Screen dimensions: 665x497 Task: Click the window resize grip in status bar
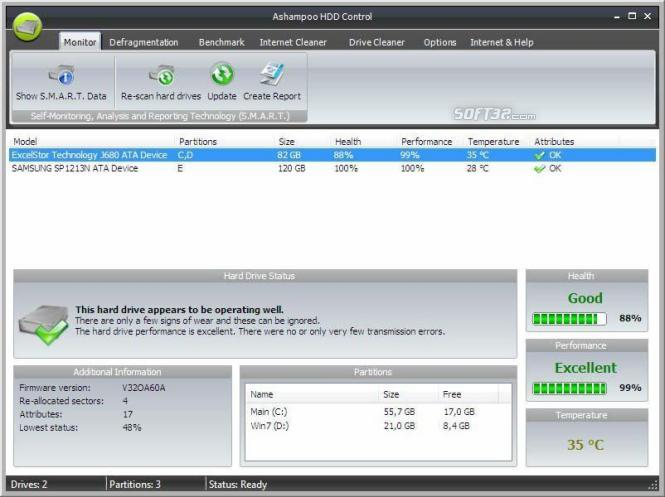coord(653,485)
